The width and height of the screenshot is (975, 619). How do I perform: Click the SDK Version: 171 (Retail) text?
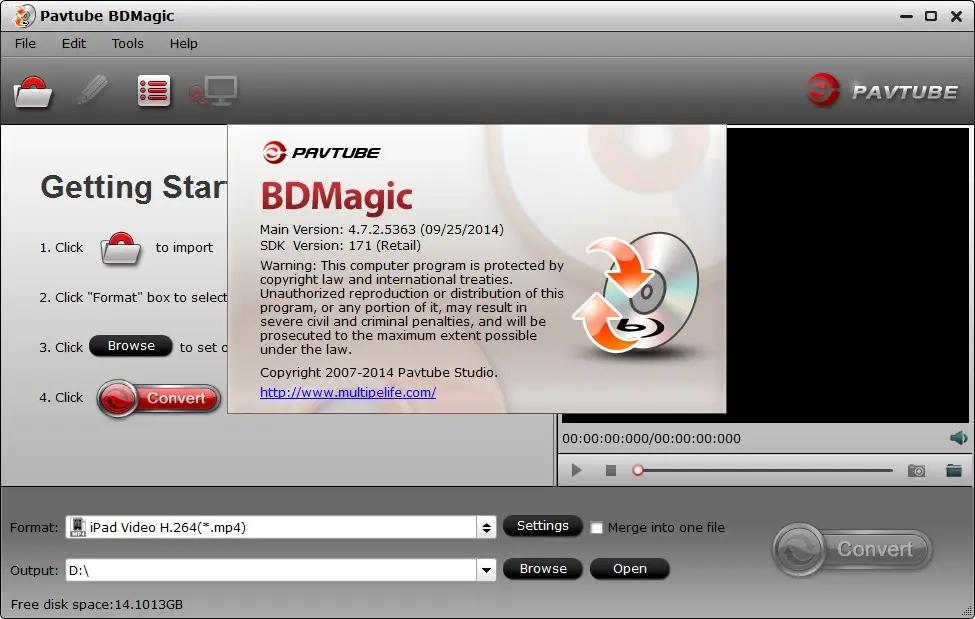[340, 246]
